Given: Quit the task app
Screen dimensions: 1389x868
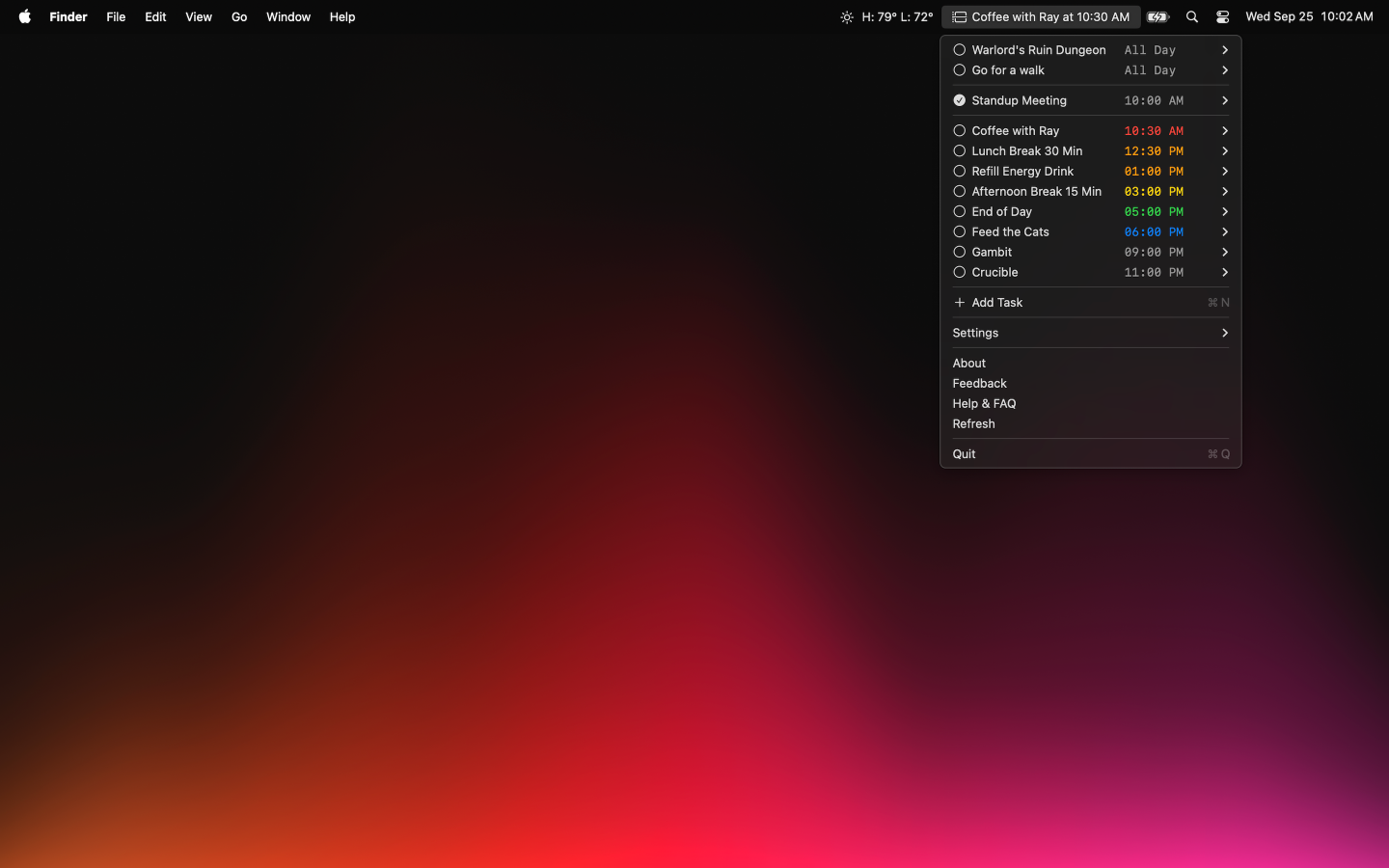Looking at the screenshot, I should pyautogui.click(x=964, y=454).
